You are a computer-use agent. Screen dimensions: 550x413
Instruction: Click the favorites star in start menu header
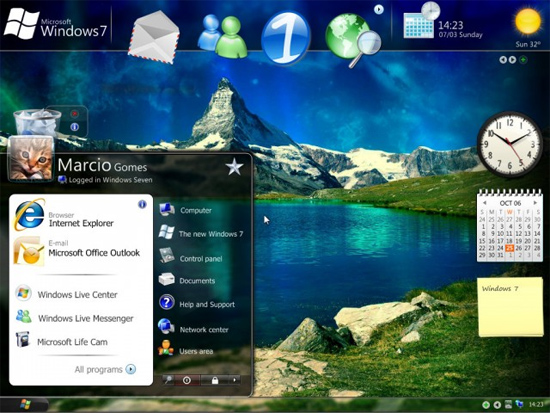(x=234, y=166)
